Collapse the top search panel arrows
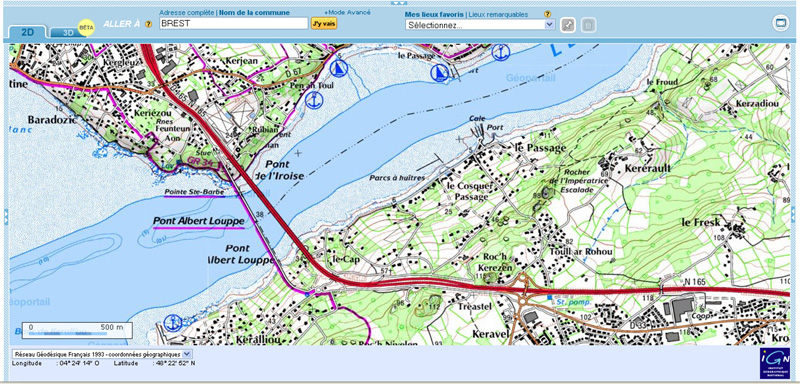The image size is (800, 384). pos(399,3)
